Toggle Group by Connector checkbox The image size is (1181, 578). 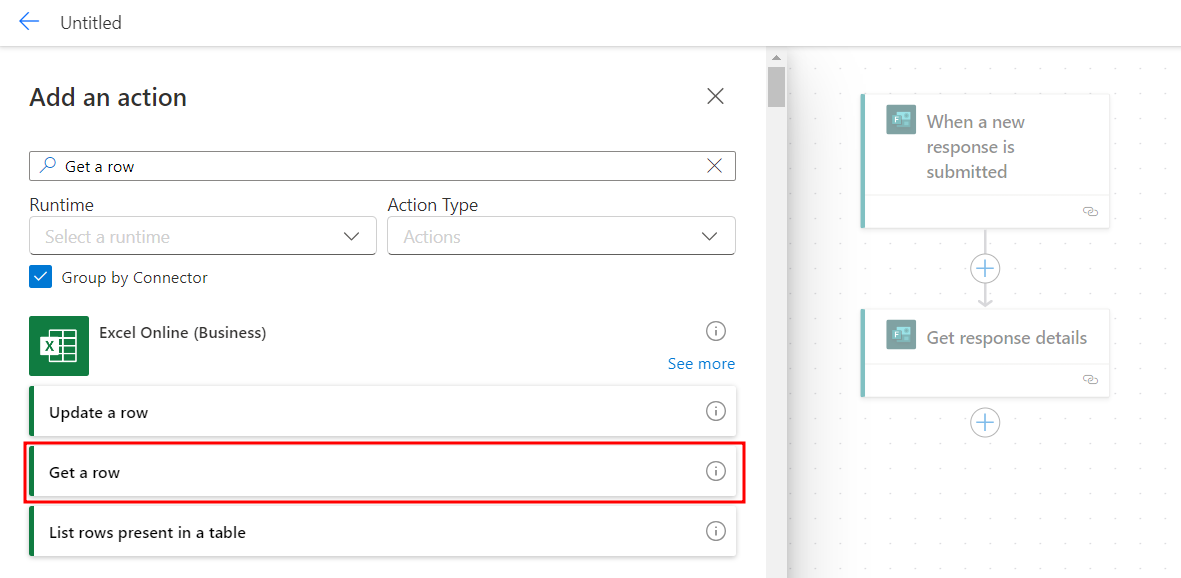41,277
